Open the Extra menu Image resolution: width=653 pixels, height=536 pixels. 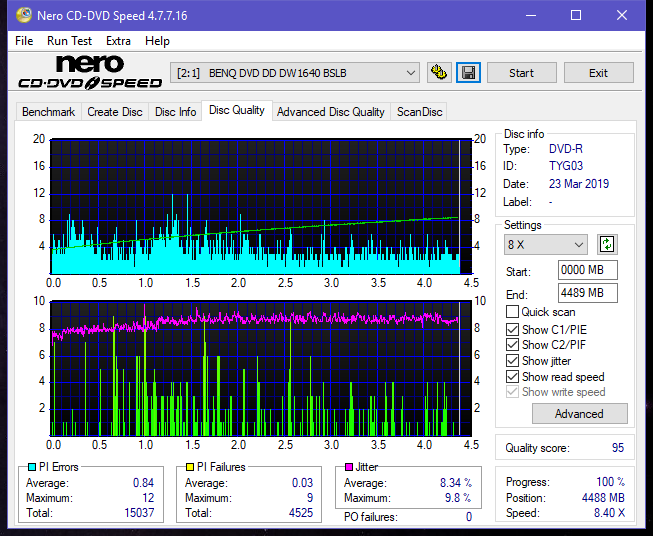click(118, 41)
